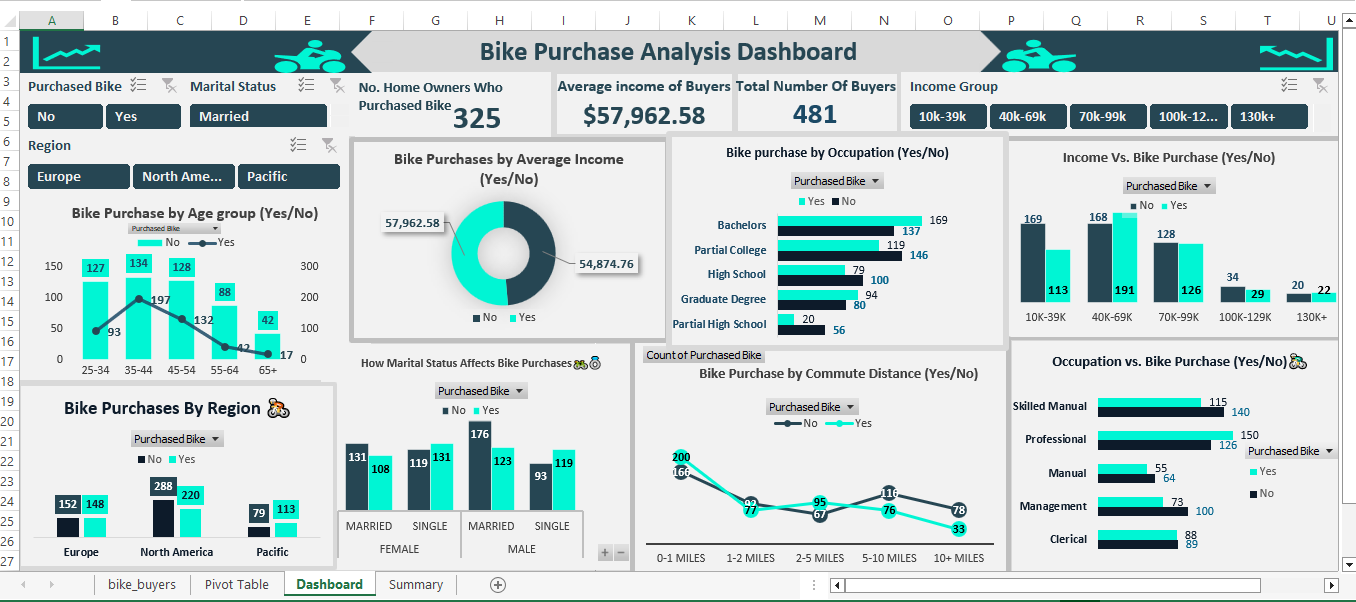
Task: Toggle the "Married" option in the Marital Status slicer
Action: [x=258, y=117]
